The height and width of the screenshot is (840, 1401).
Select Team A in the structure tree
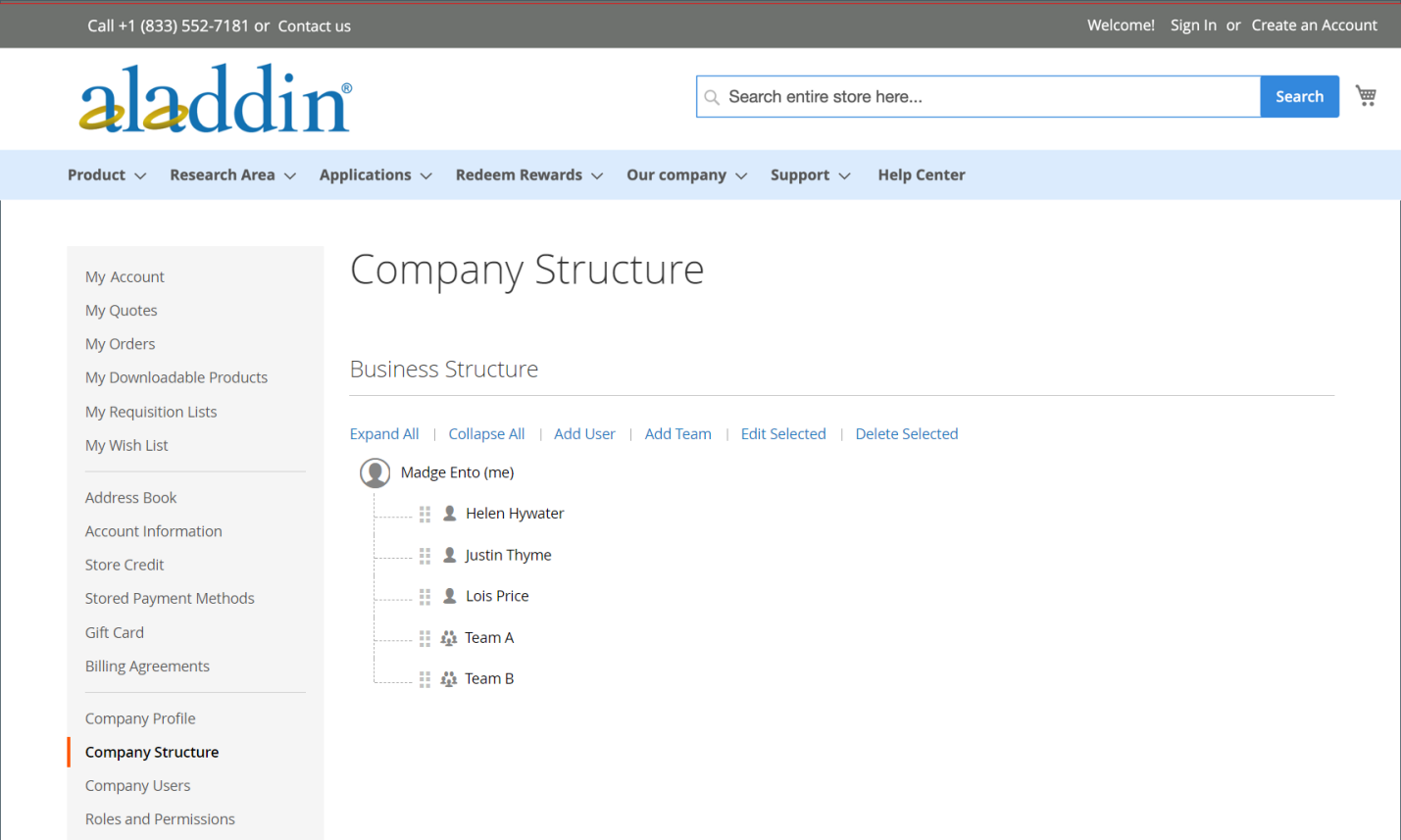click(x=489, y=638)
